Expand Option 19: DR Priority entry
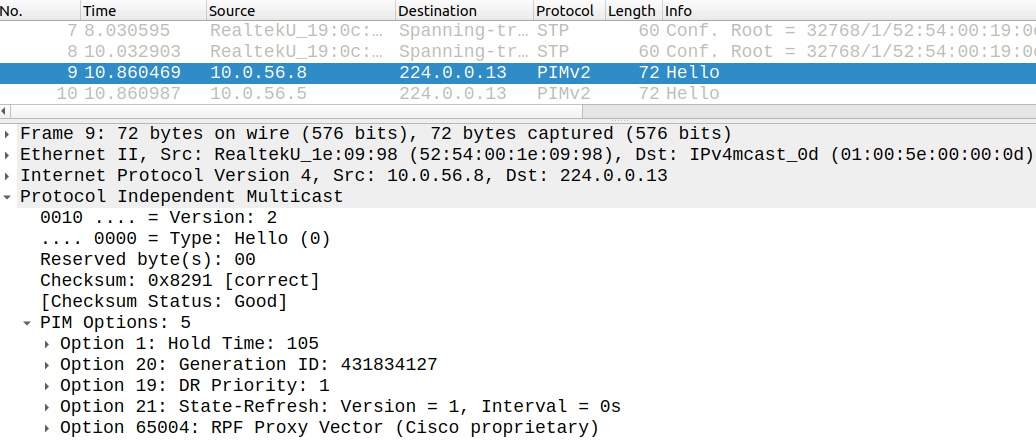 pos(48,386)
